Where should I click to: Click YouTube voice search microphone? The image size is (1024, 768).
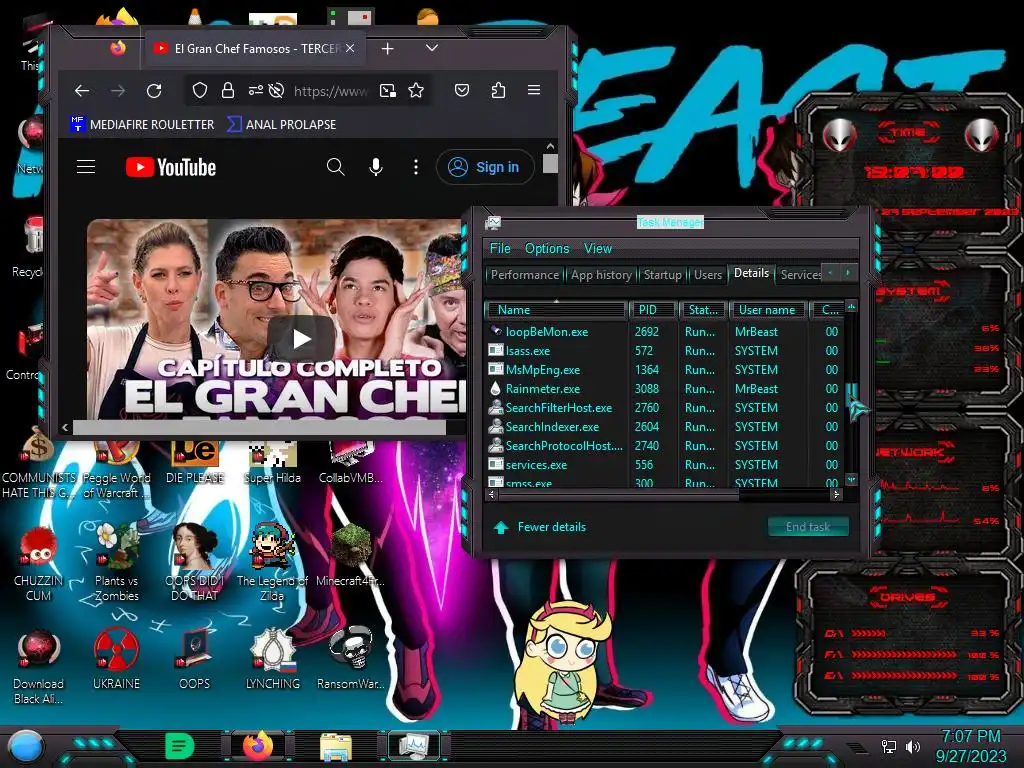[376, 167]
